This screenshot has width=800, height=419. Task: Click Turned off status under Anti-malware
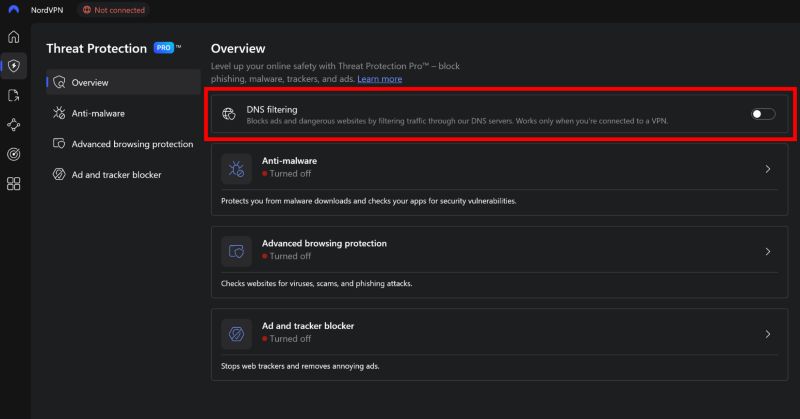point(287,174)
